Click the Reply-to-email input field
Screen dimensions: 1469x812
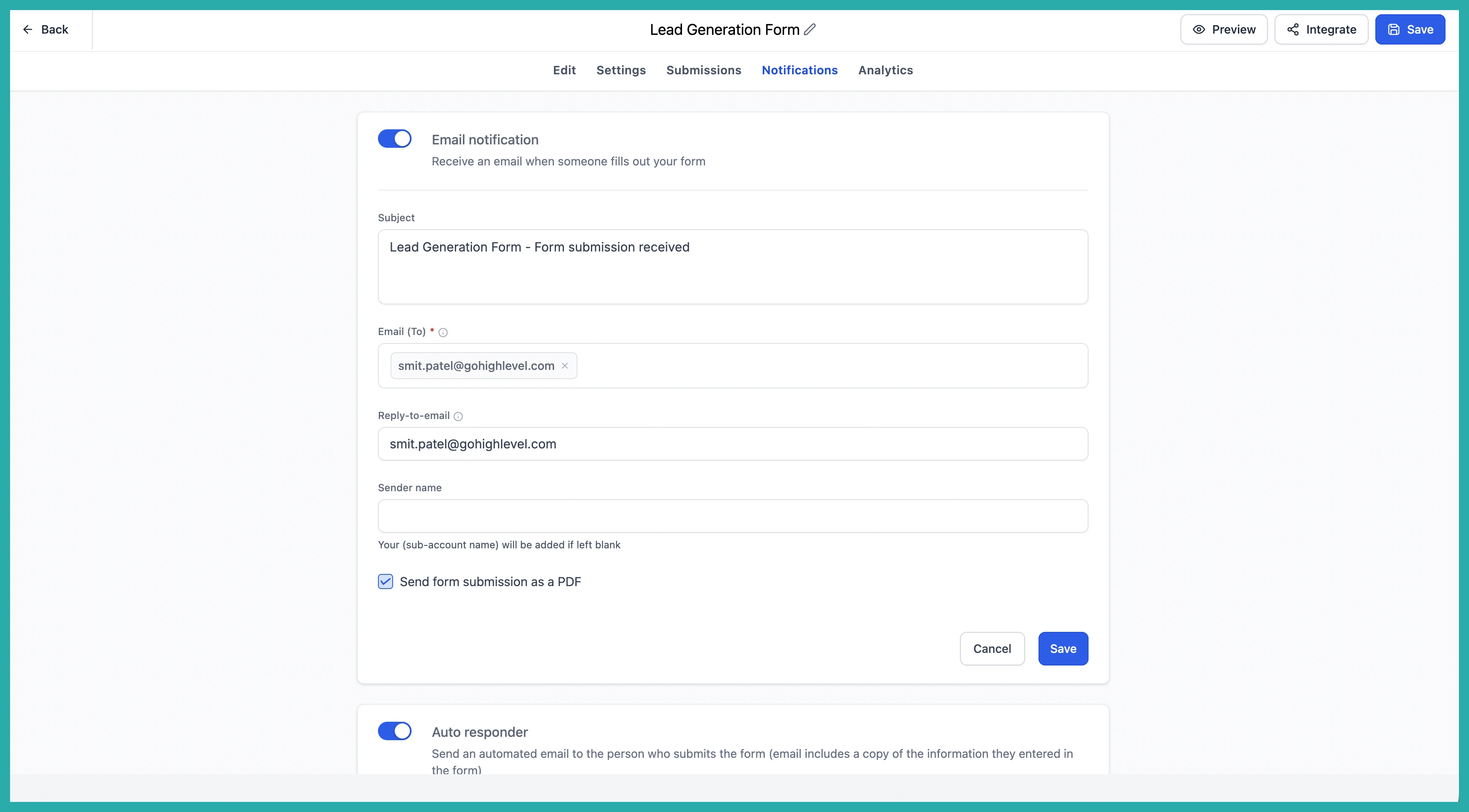click(733, 444)
